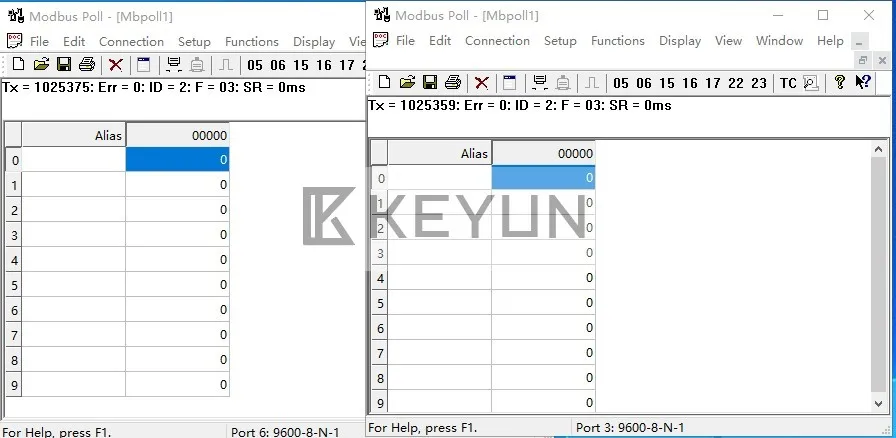
Task: Open Window menu in right window
Action: tap(779, 41)
